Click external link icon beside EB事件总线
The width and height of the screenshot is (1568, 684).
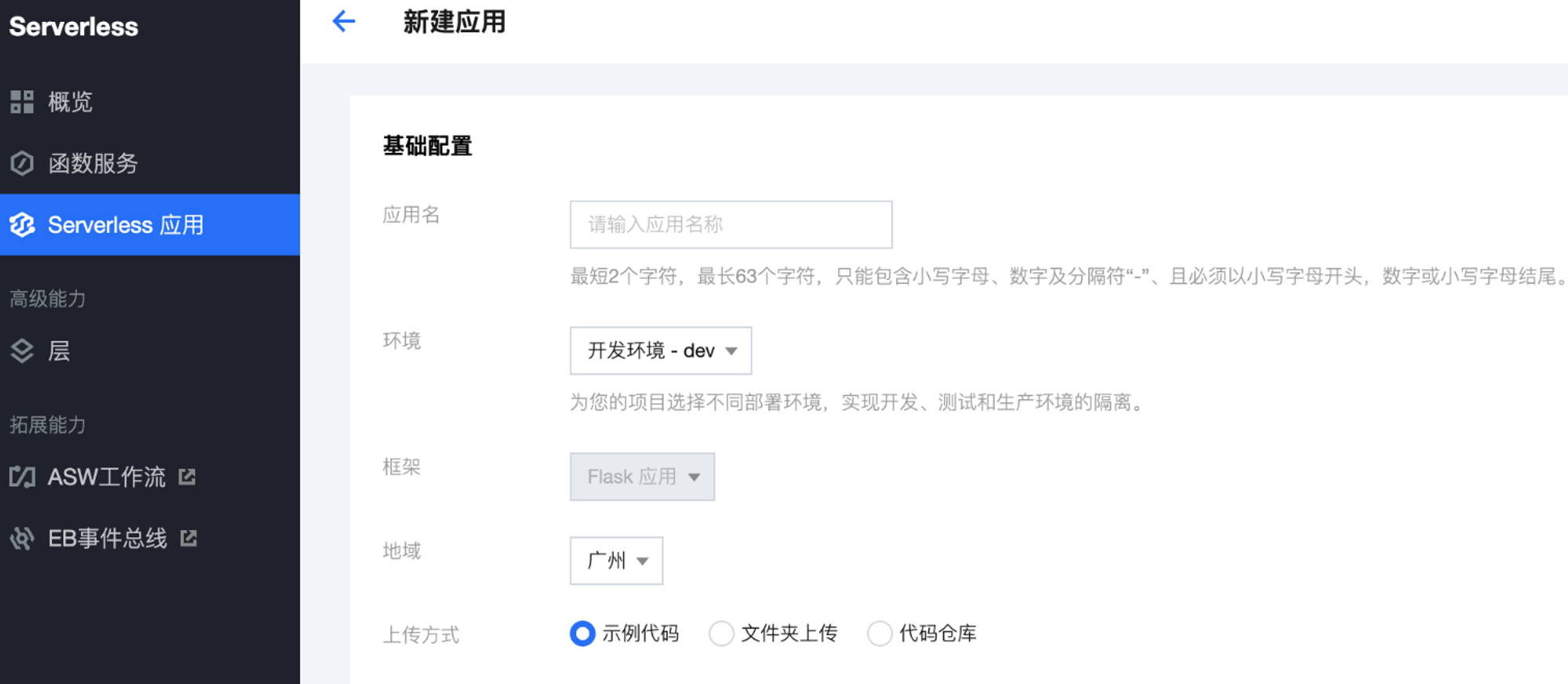(x=188, y=538)
